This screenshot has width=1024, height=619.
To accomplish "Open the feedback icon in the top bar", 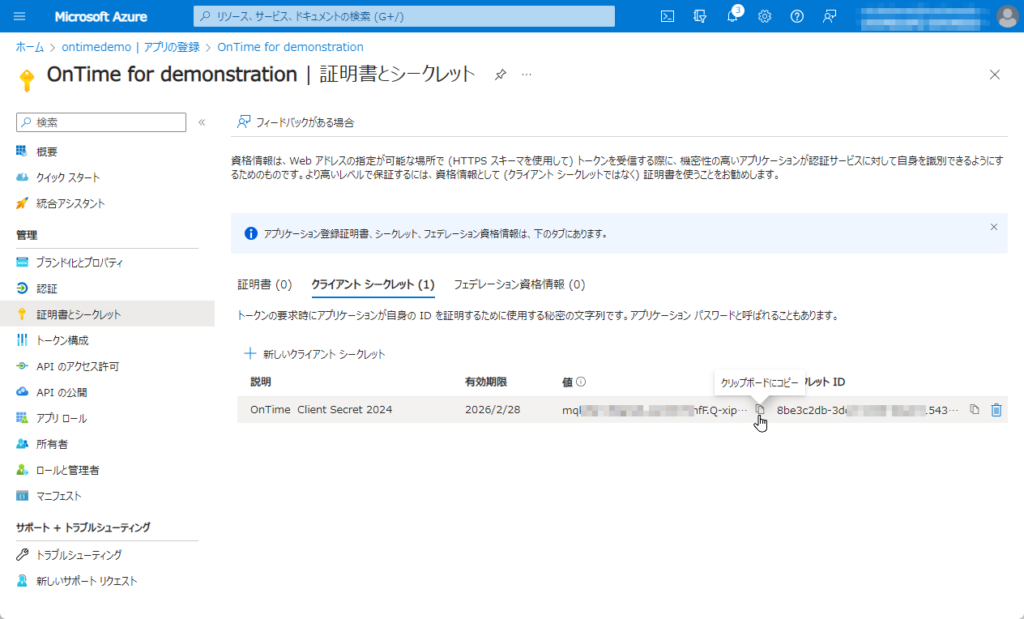I will [x=829, y=16].
